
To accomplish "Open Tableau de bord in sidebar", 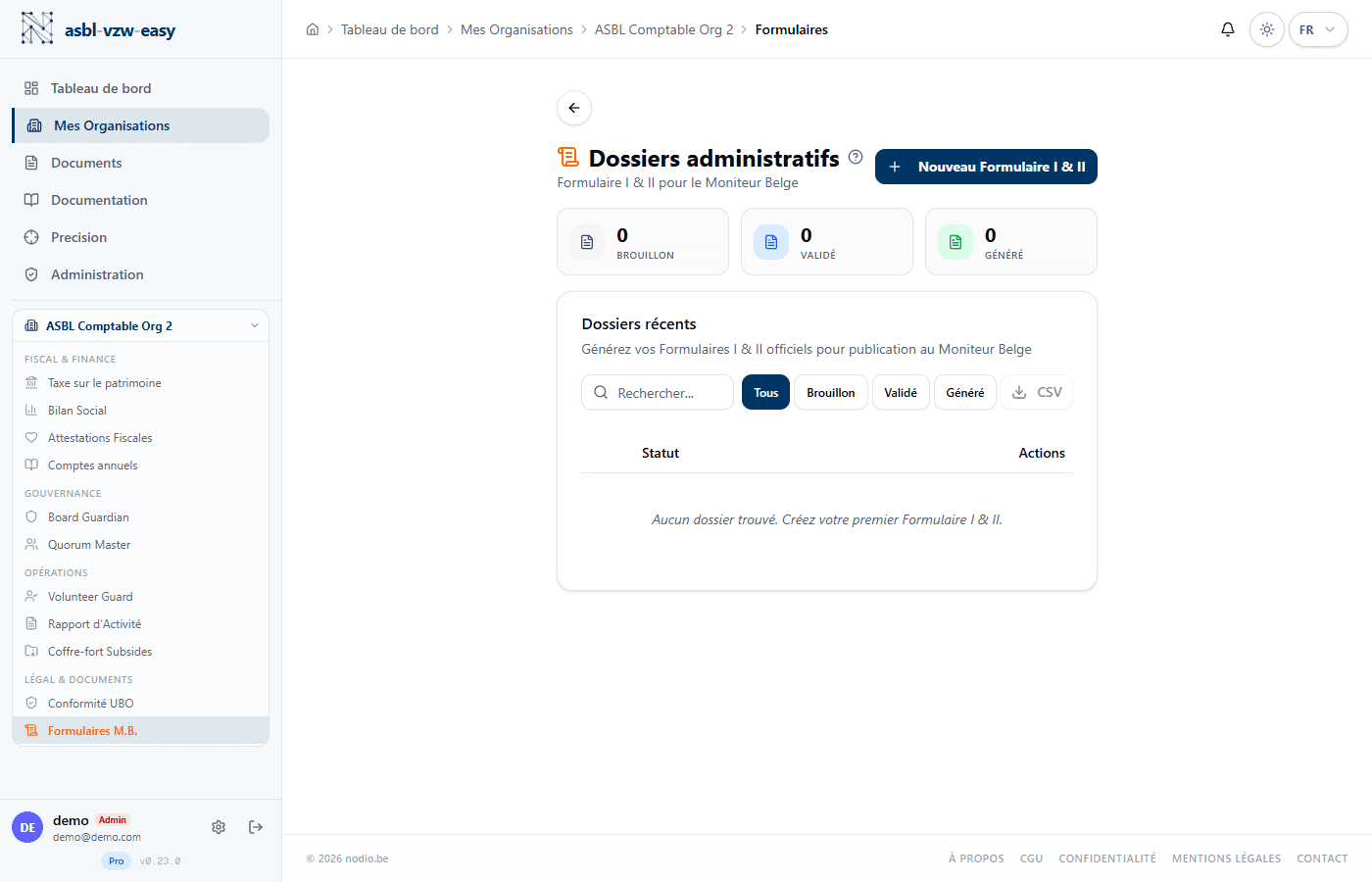I will coord(141,88).
